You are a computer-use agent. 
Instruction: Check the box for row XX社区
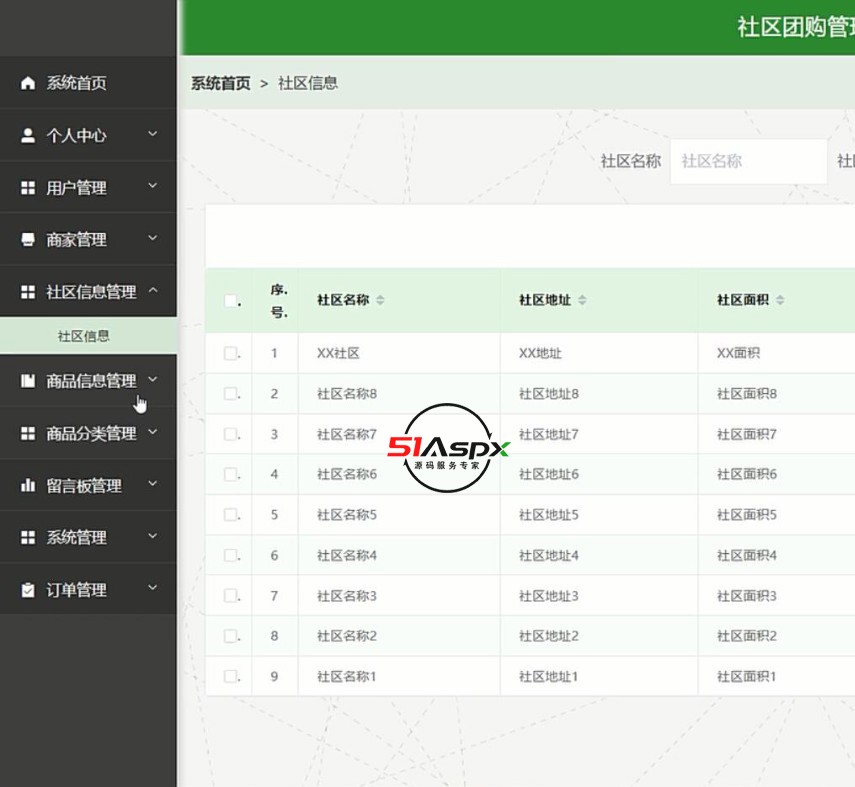tap(231, 353)
